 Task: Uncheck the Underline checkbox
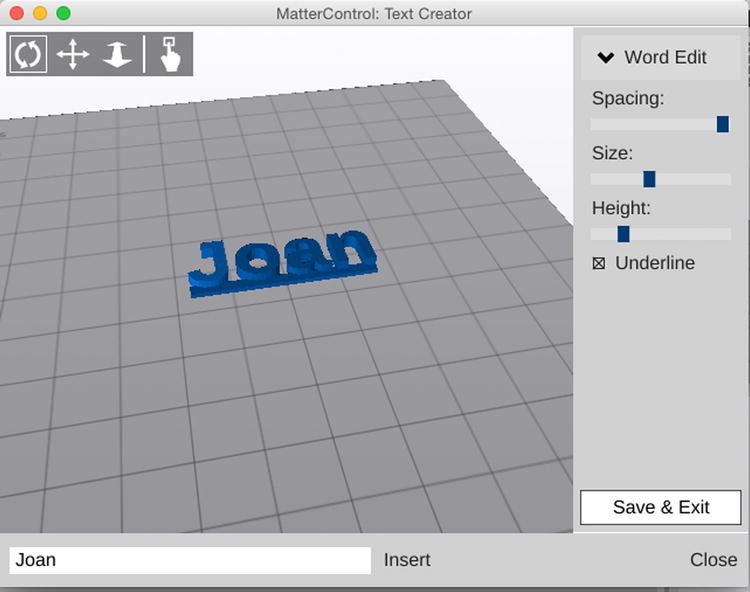pyautogui.click(x=598, y=263)
